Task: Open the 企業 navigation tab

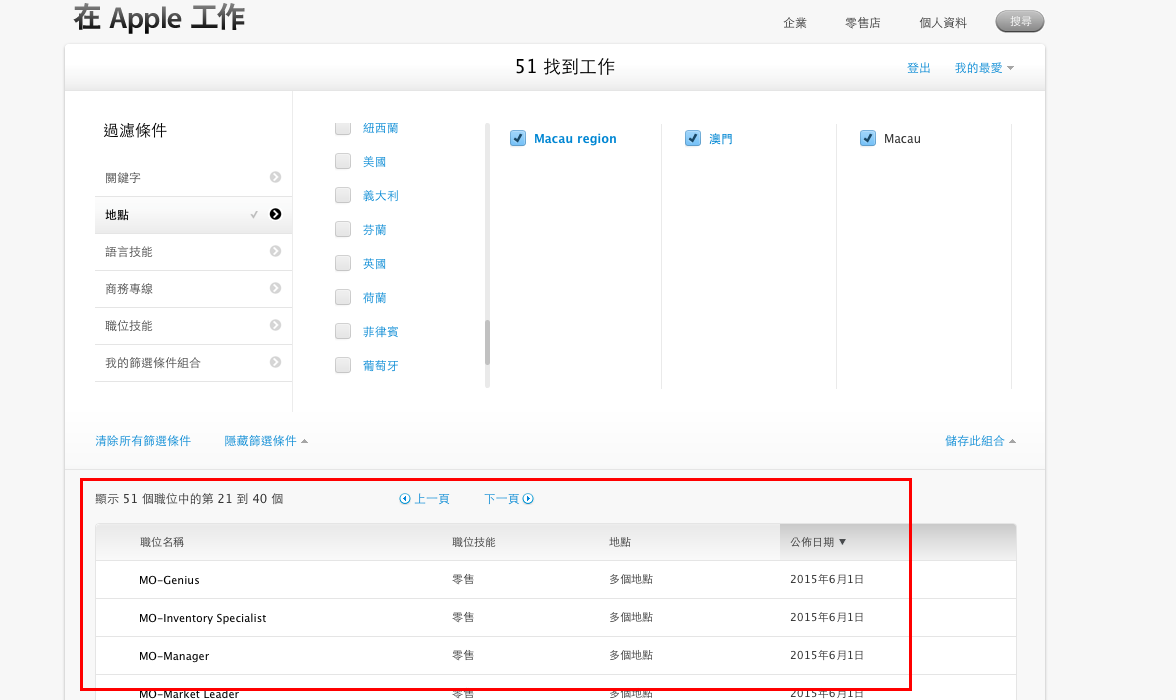Action: coord(795,23)
